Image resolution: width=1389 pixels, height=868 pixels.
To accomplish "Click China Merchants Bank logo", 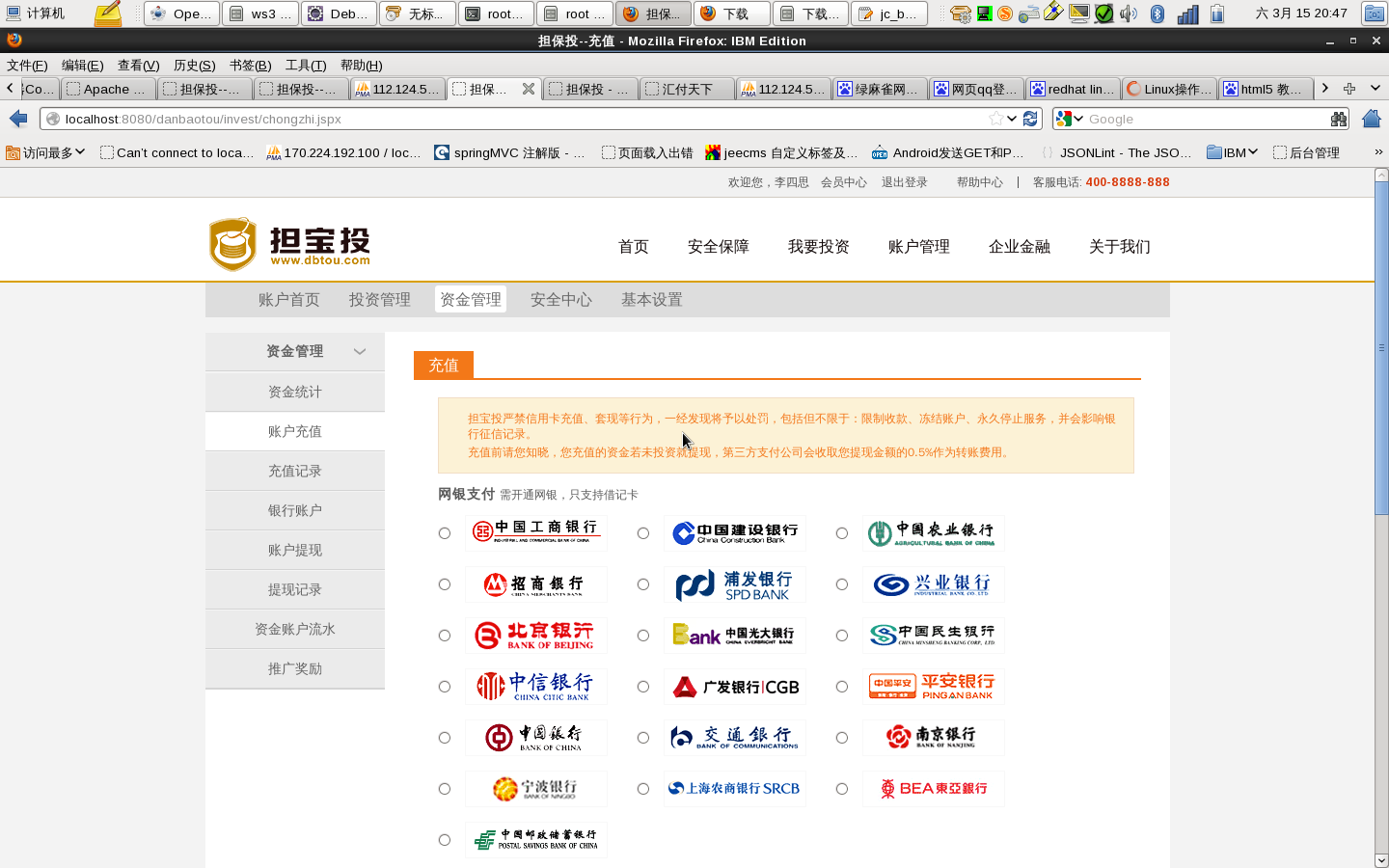I will click(536, 584).
